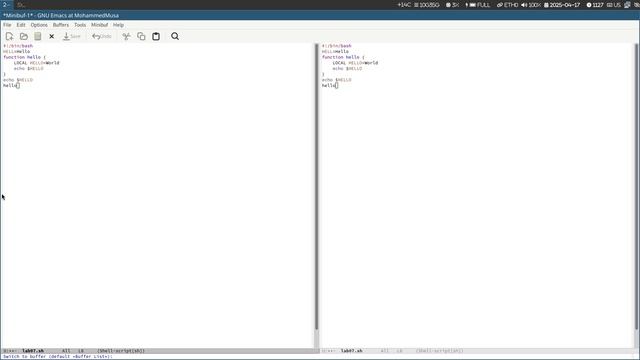Click the Emacs window title bar text
Screen dimensions: 640x360
(61, 15)
